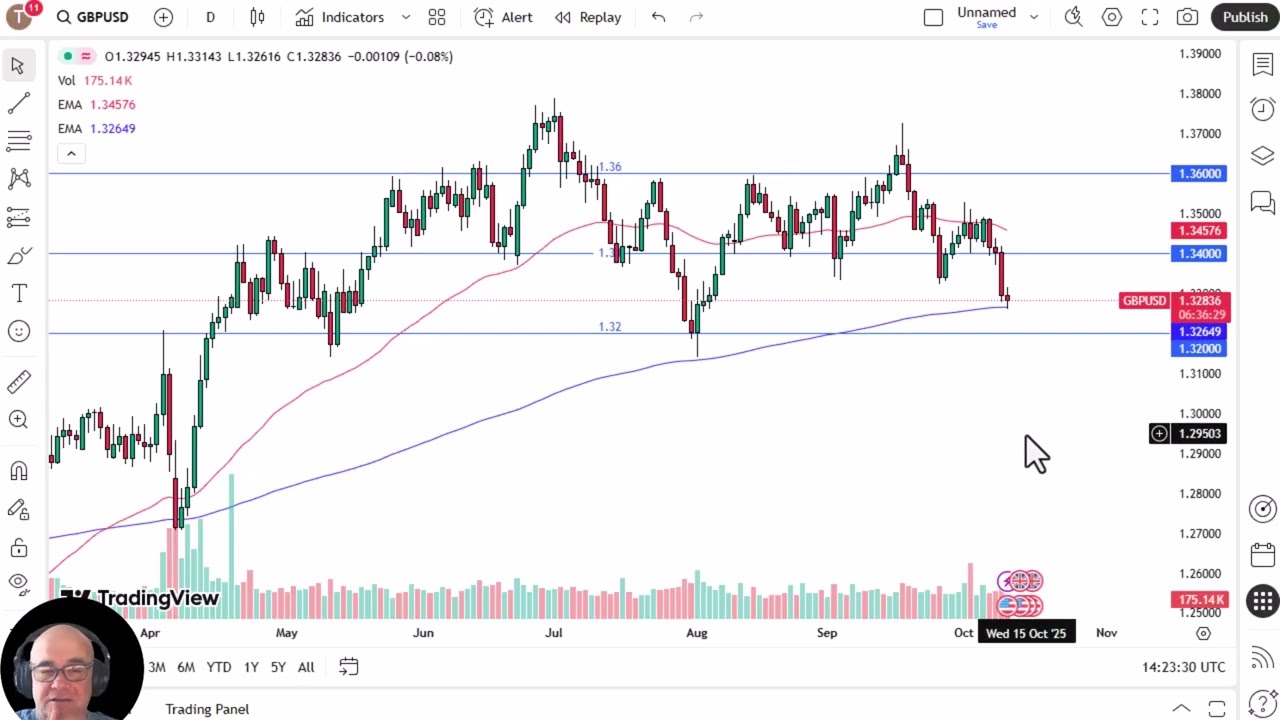The height and width of the screenshot is (720, 1280).
Task: Open chart settings gear icon
Action: click(x=1112, y=17)
